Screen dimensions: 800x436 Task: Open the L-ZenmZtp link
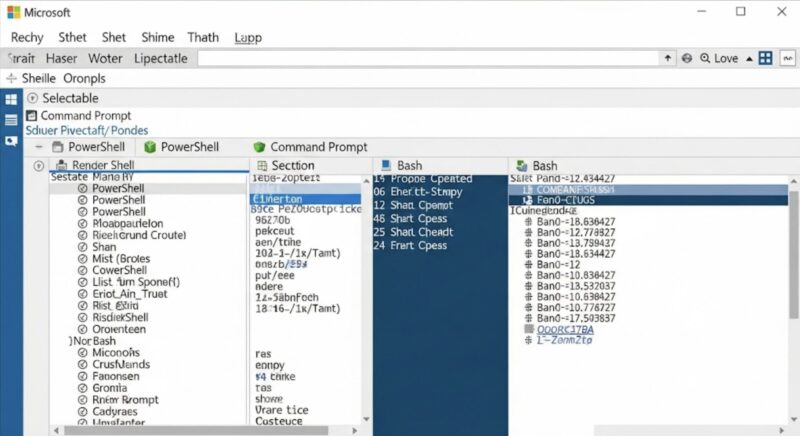(564, 340)
